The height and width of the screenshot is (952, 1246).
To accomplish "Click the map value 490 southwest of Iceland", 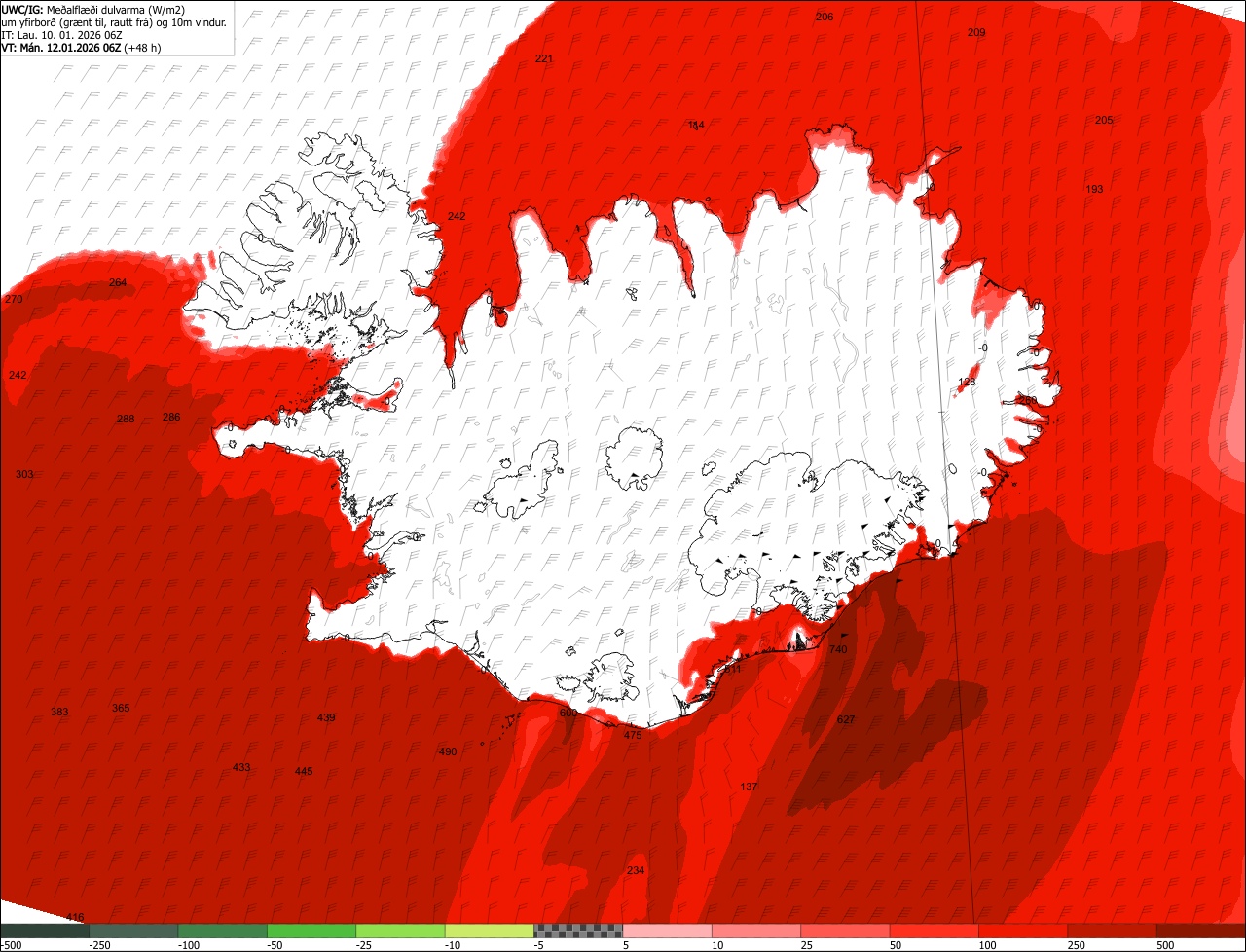I will (x=448, y=751).
